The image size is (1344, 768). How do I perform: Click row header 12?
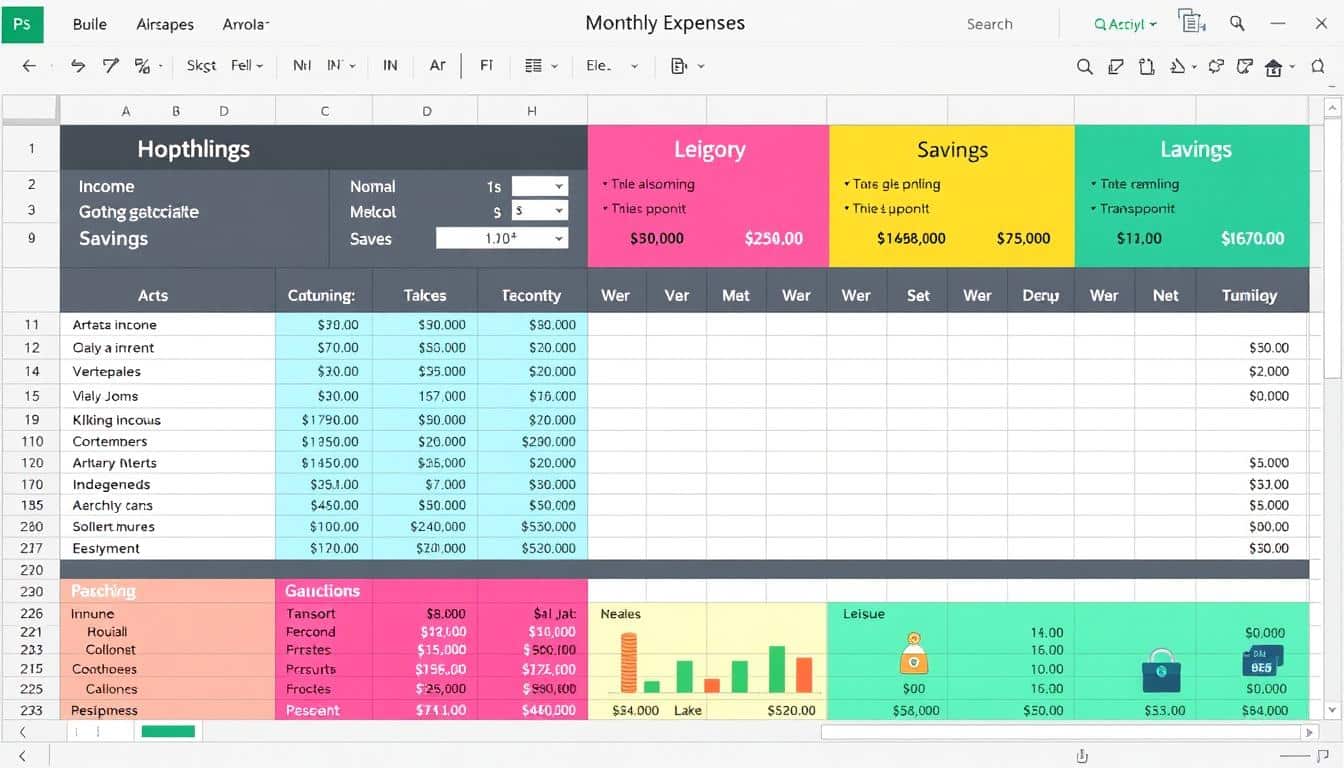[x=31, y=348]
